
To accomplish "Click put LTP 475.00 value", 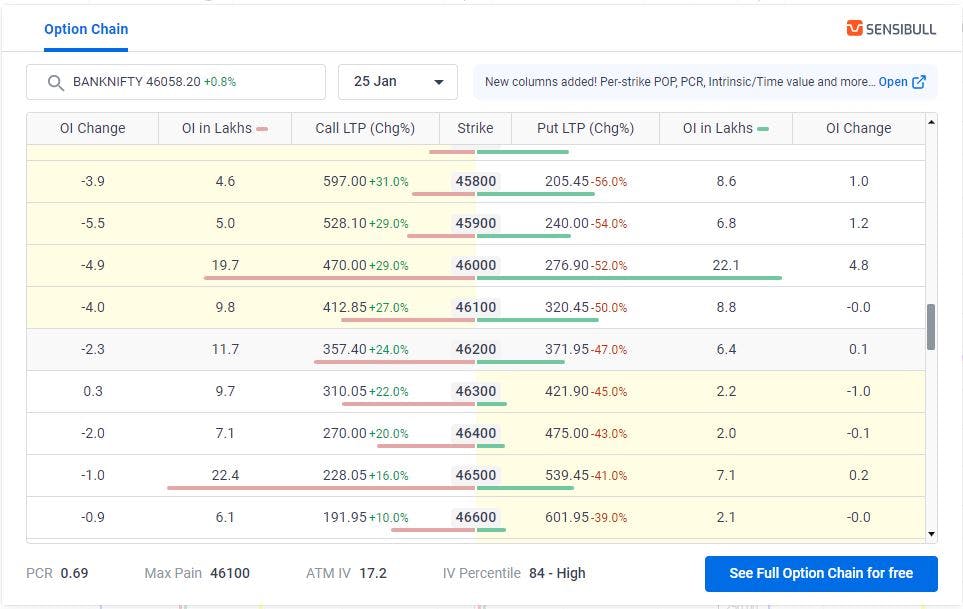I will (x=567, y=433).
